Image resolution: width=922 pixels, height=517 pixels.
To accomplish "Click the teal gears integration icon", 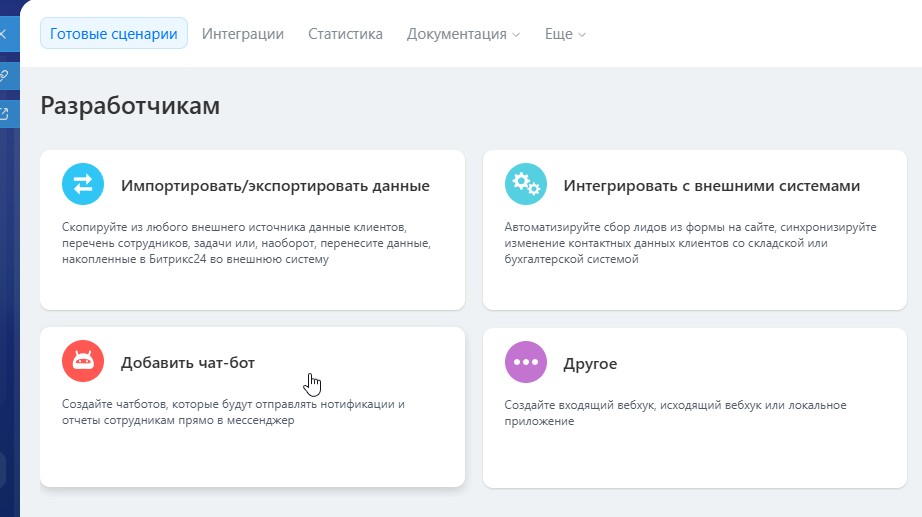I will click(x=526, y=184).
